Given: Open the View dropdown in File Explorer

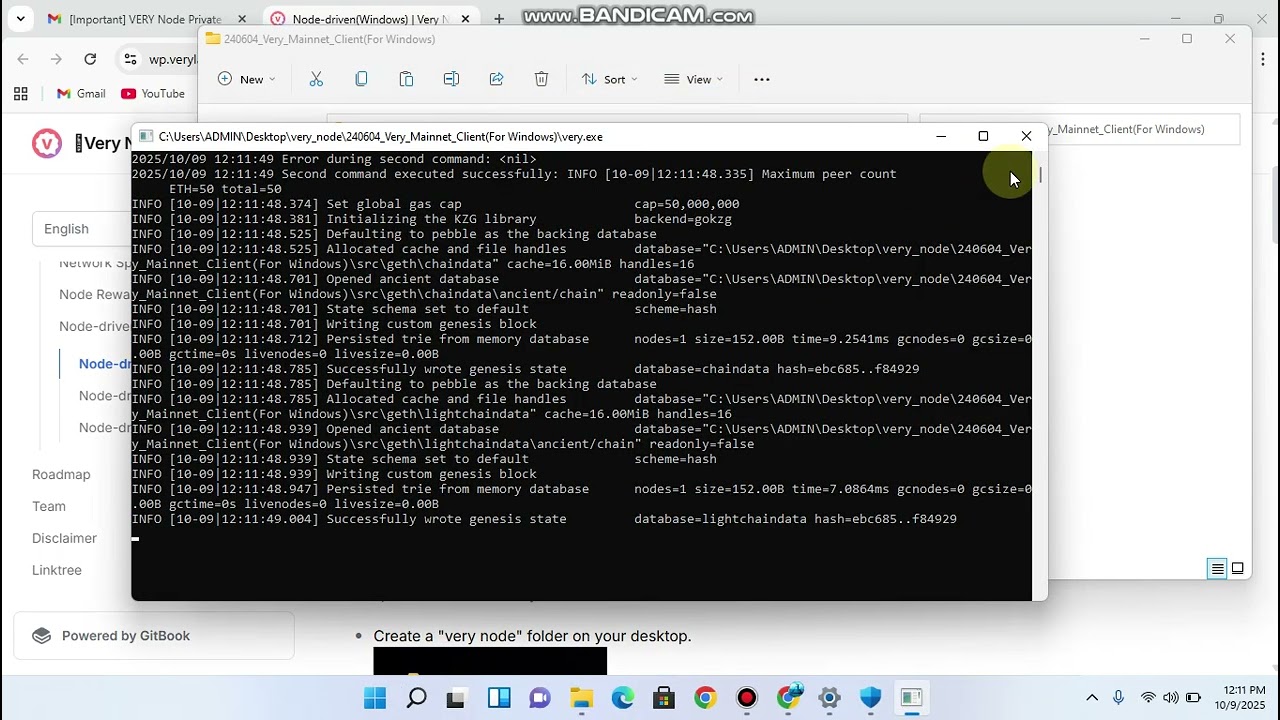Looking at the screenshot, I should 693,79.
